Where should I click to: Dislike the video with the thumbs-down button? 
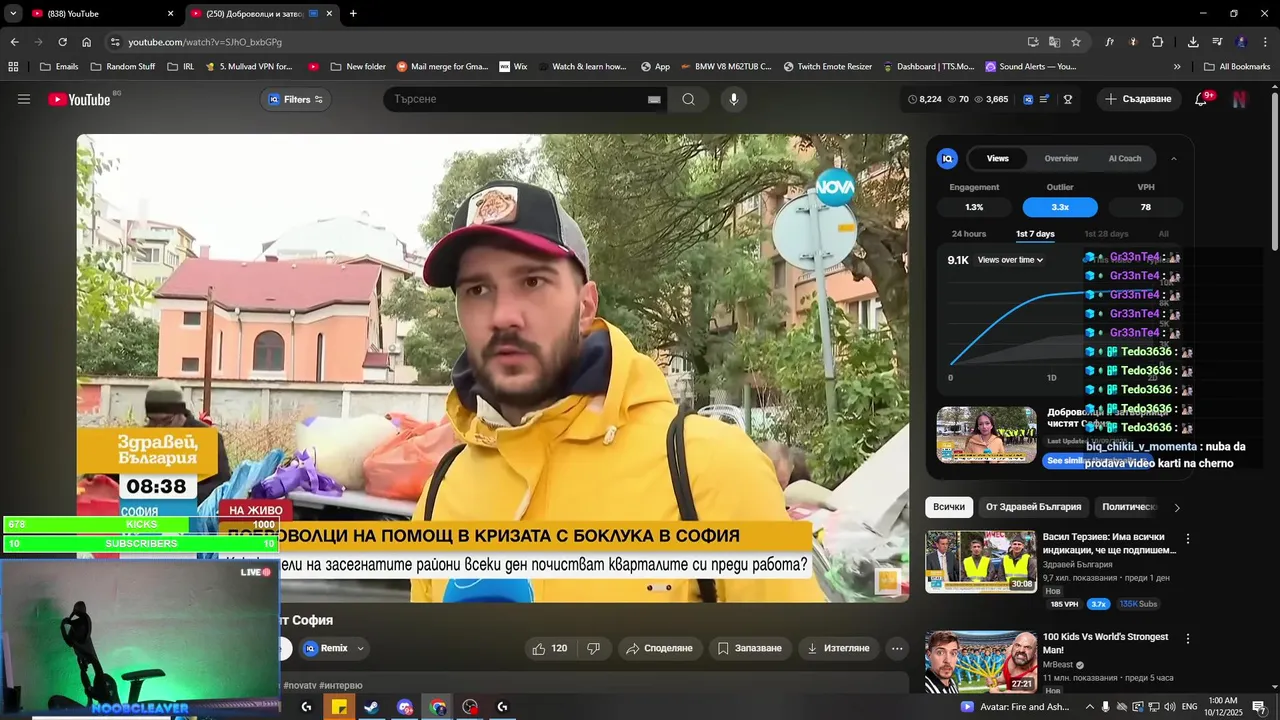pos(593,648)
